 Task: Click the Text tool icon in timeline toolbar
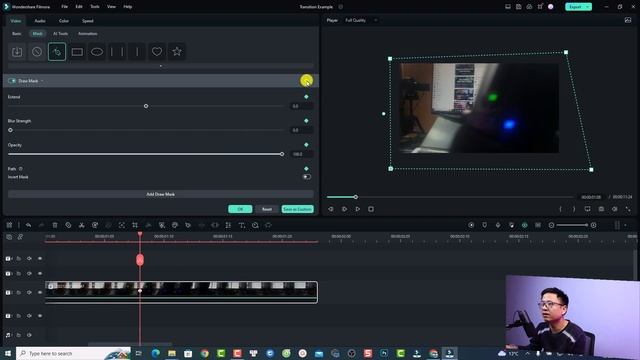(x=242, y=225)
